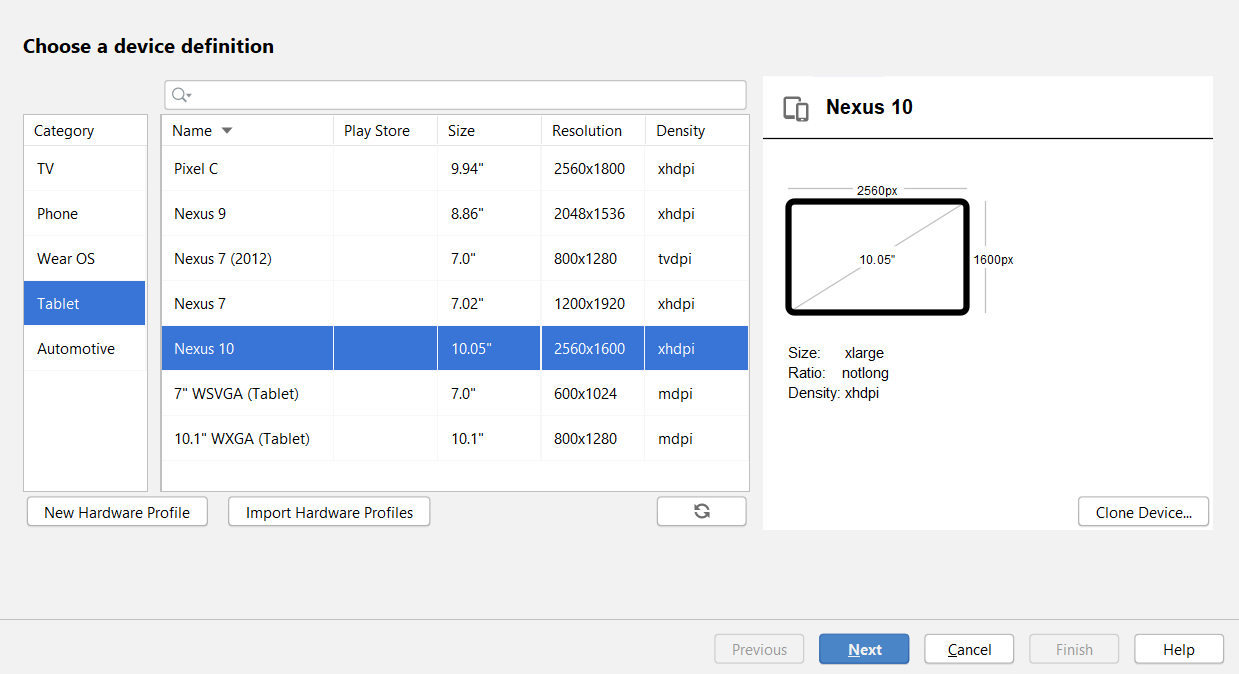The height and width of the screenshot is (674, 1239).
Task: Click the 600x1024 resolution cell
Action: pyautogui.click(x=593, y=394)
